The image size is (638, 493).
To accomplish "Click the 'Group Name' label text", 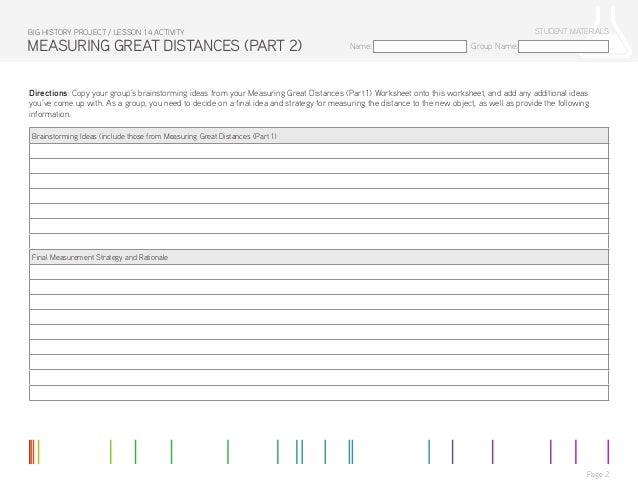I will tap(494, 46).
